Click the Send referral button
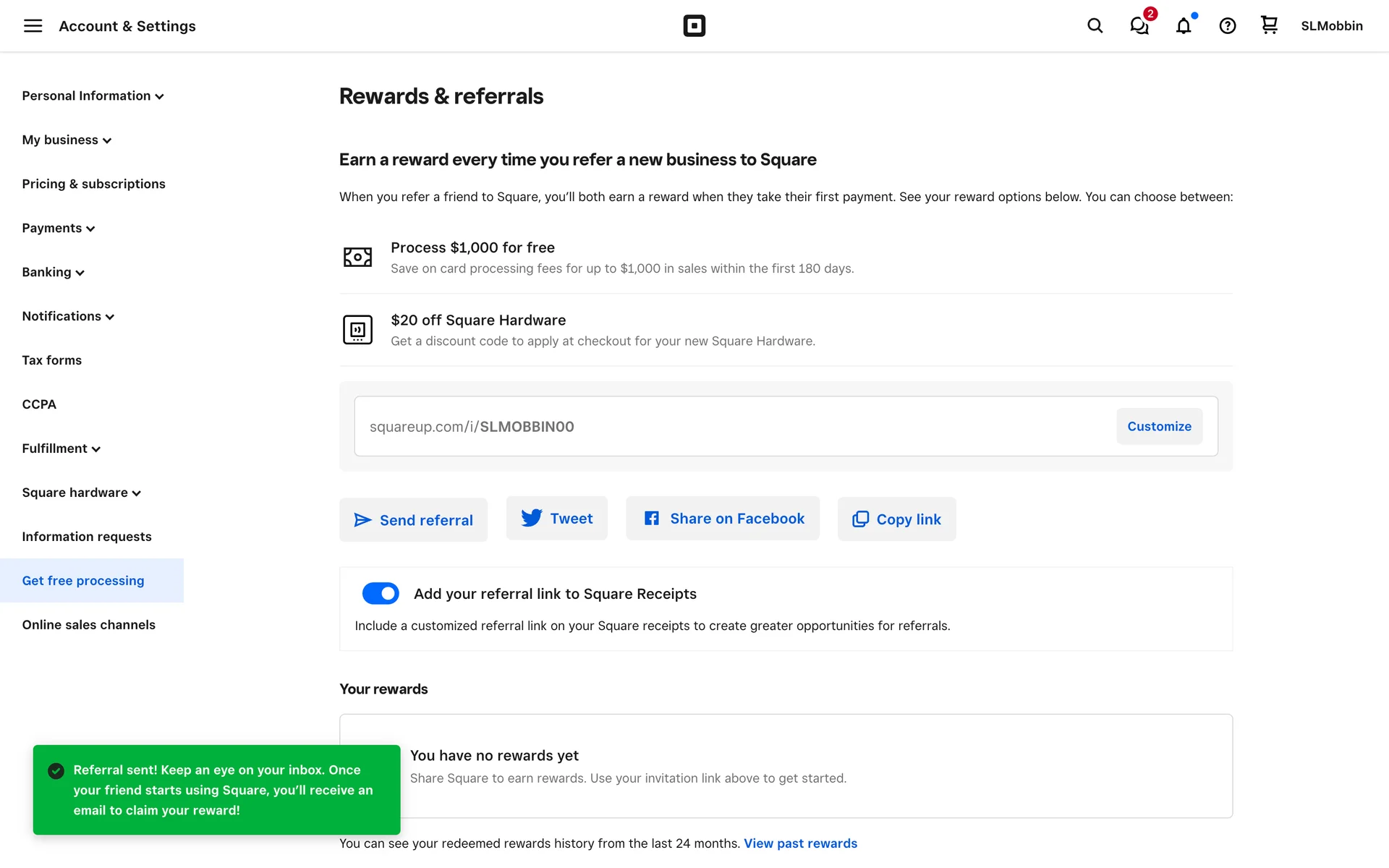Image resolution: width=1389 pixels, height=868 pixels. 413,520
